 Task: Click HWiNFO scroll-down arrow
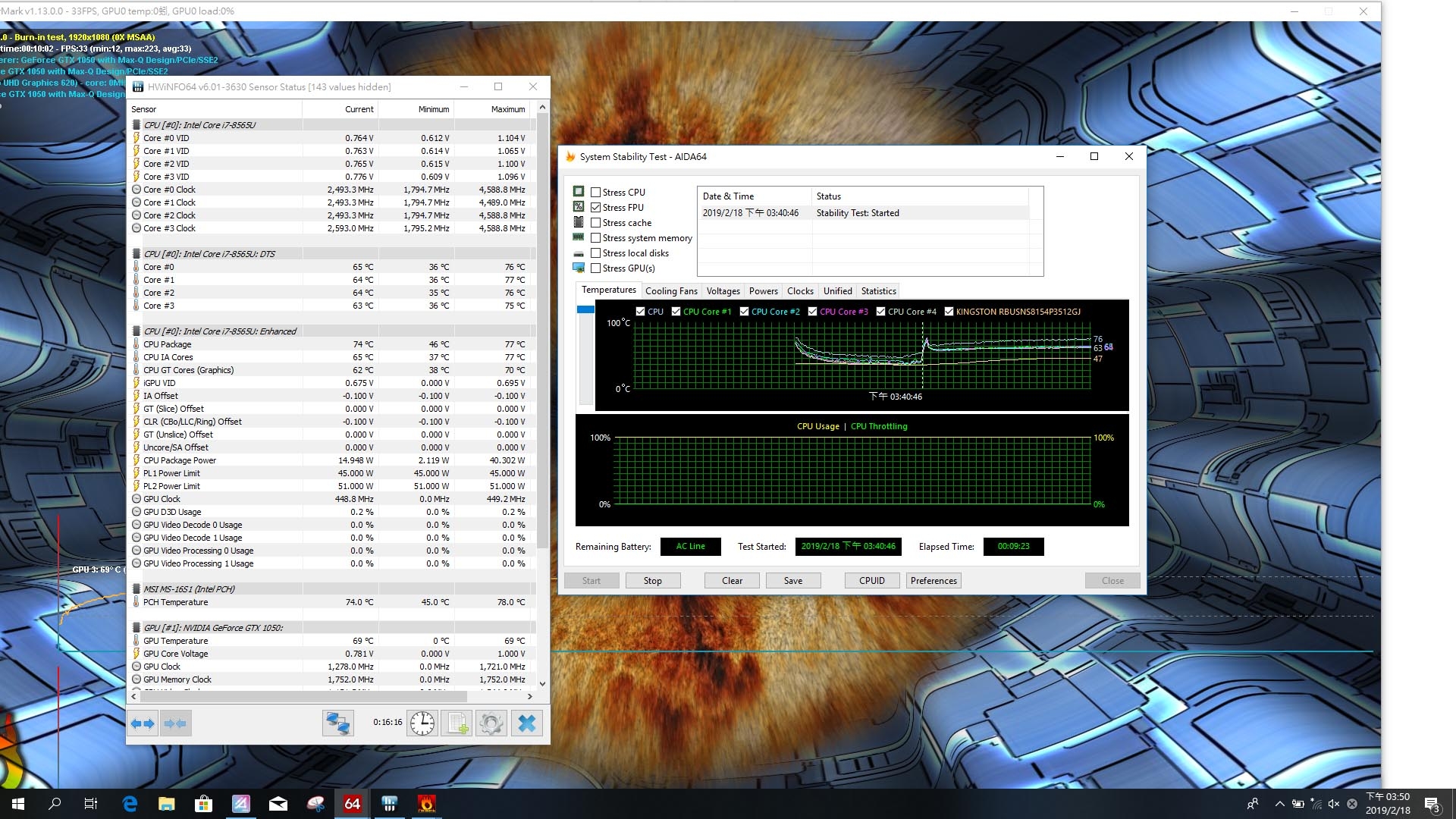point(542,683)
